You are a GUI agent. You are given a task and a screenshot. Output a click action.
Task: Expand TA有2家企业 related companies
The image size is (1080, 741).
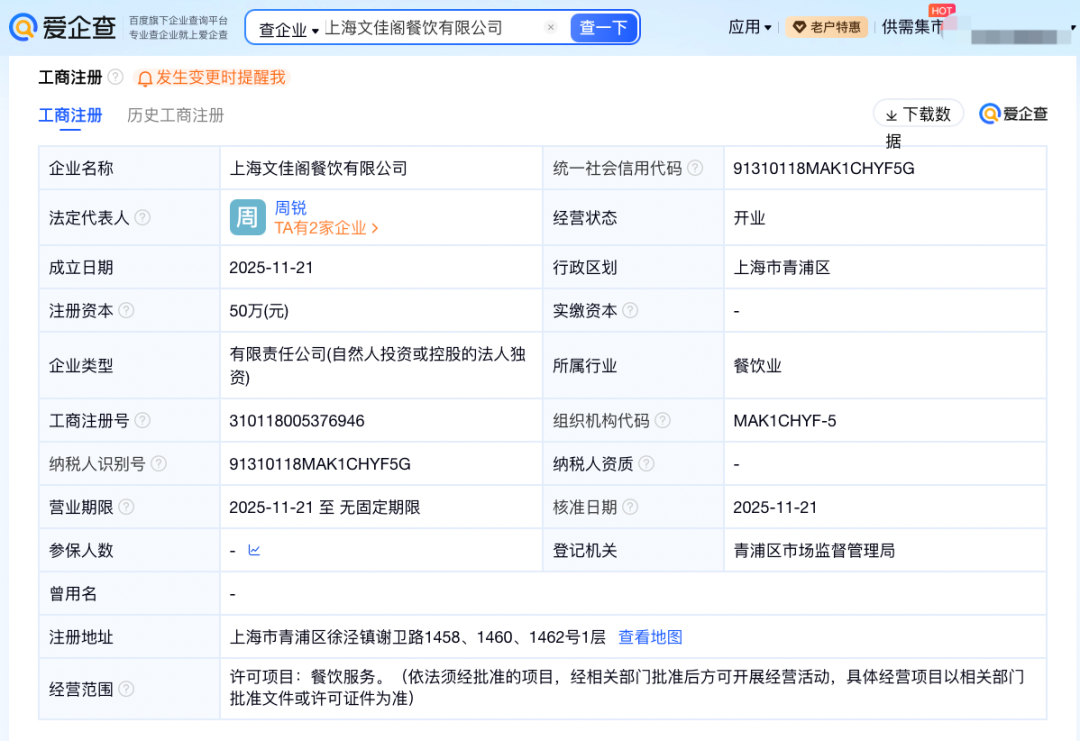pos(326,228)
